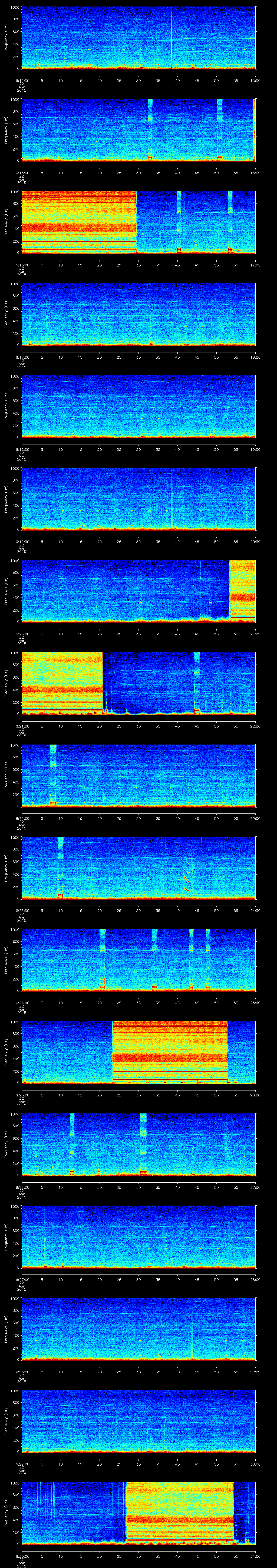
Task: Click the 400 Hz axis value on 6:29:00 panel
Action: coord(16,1427)
